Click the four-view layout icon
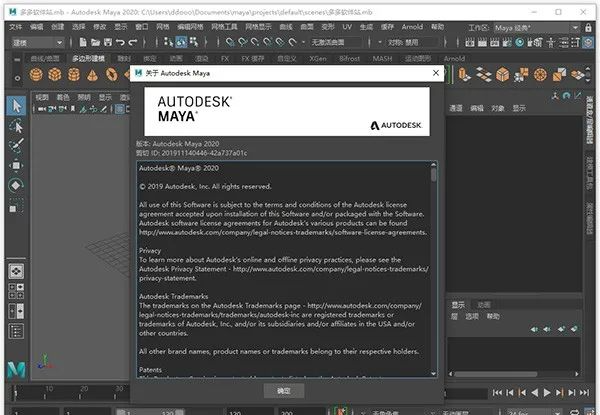 pos(16,291)
